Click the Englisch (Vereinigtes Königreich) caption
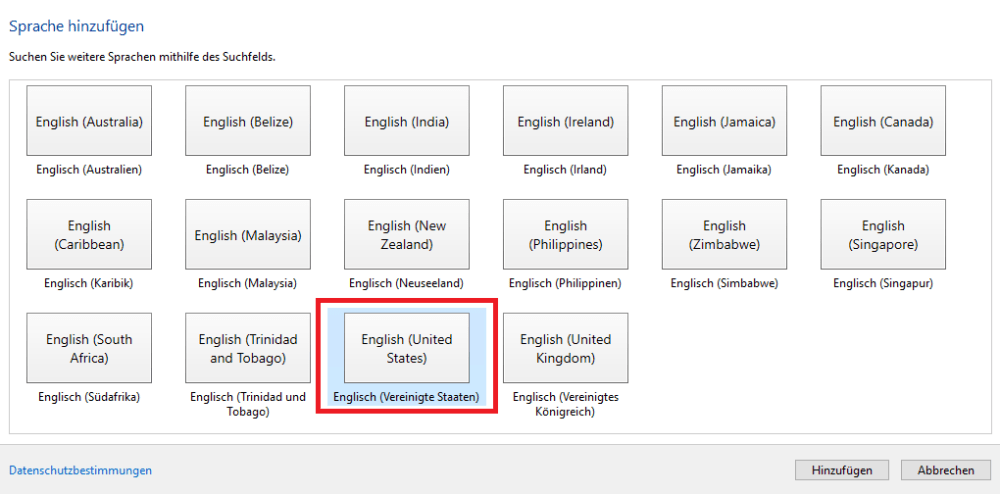The image size is (1000, 494). coord(566,404)
